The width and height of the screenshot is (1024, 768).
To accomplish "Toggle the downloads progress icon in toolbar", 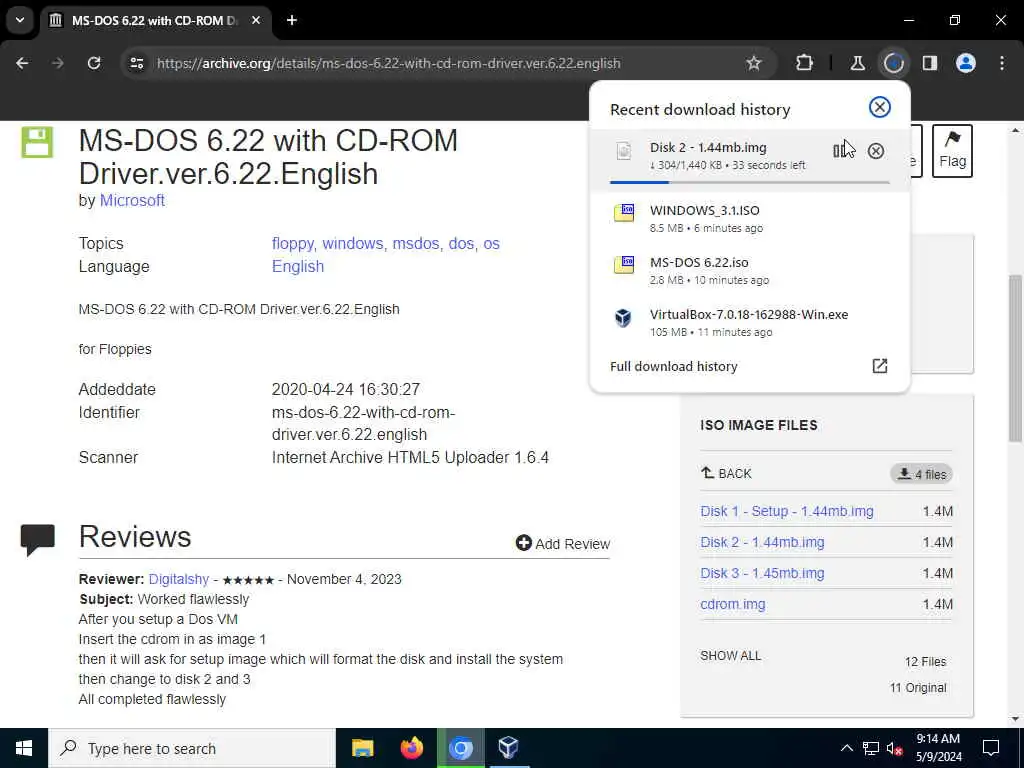I will click(893, 63).
